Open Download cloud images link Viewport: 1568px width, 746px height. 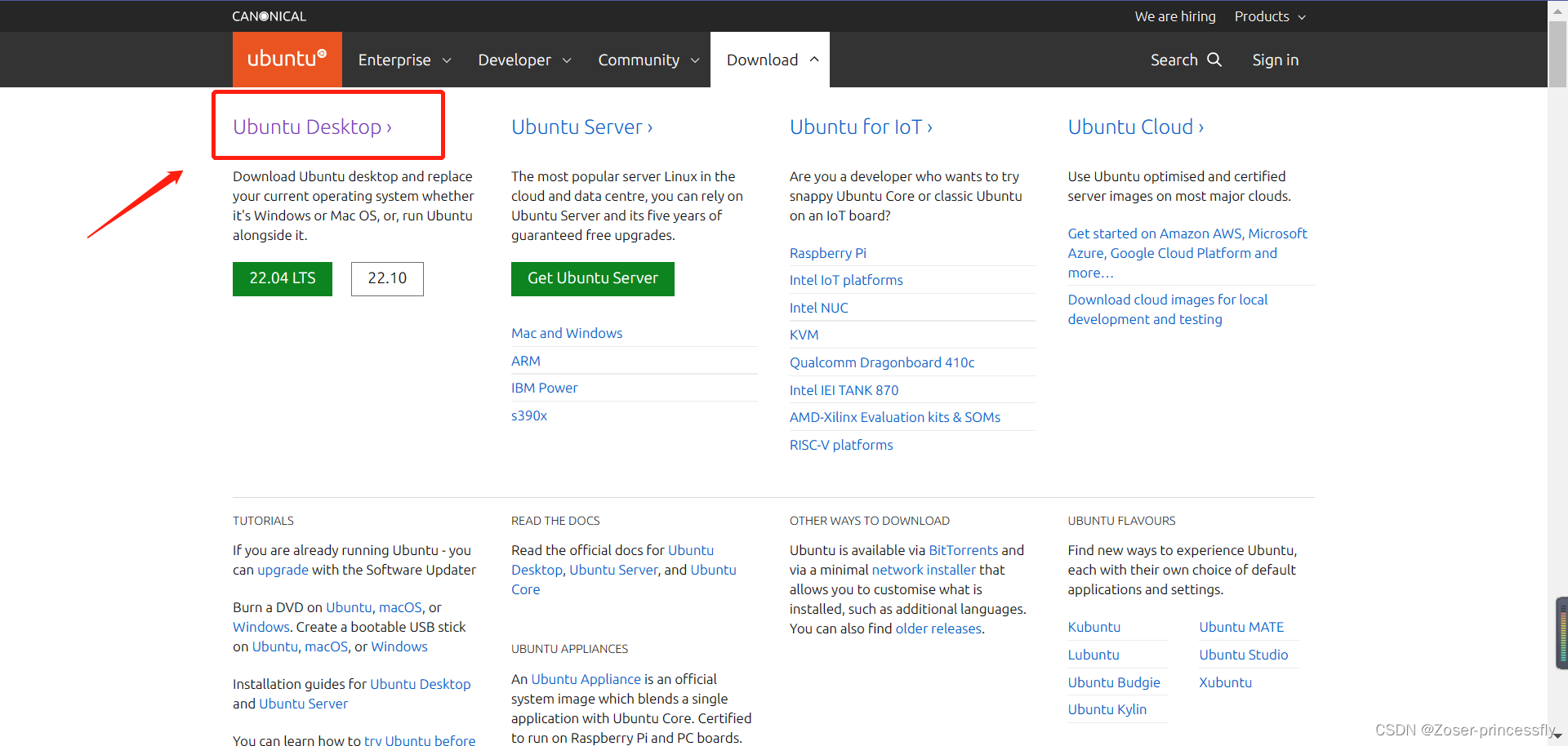(x=1168, y=309)
